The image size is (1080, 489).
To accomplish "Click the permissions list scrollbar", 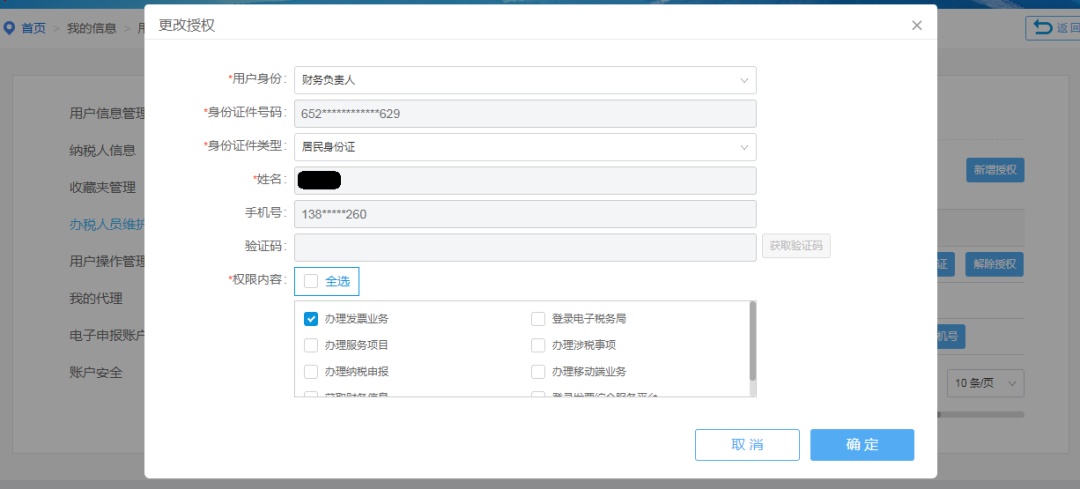I will (752, 340).
